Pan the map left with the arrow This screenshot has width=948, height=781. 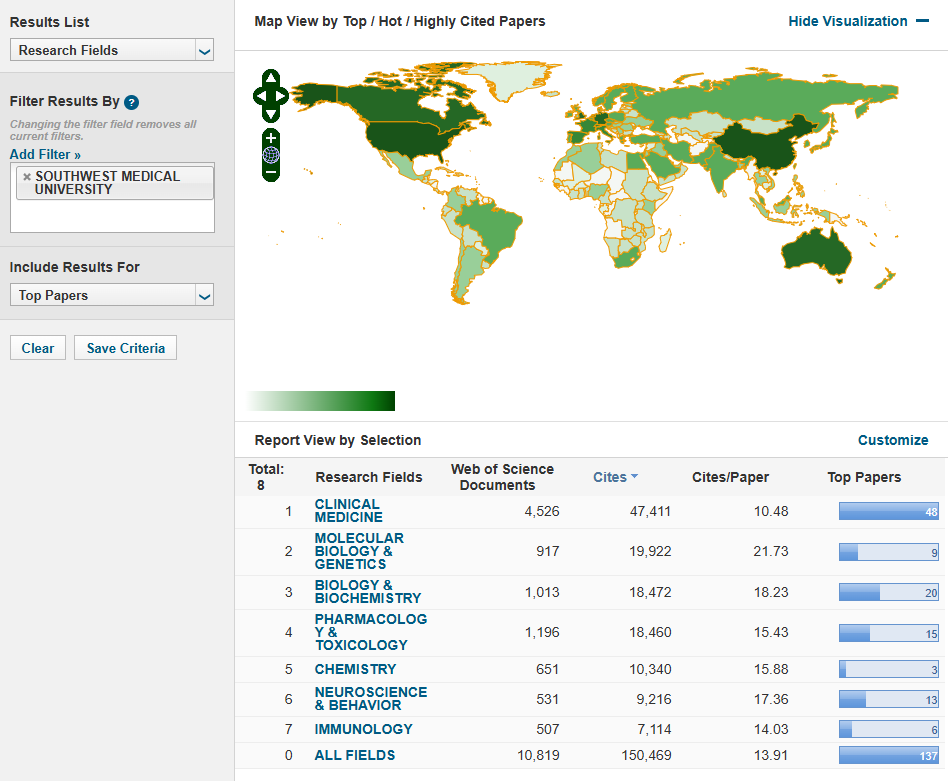260,97
